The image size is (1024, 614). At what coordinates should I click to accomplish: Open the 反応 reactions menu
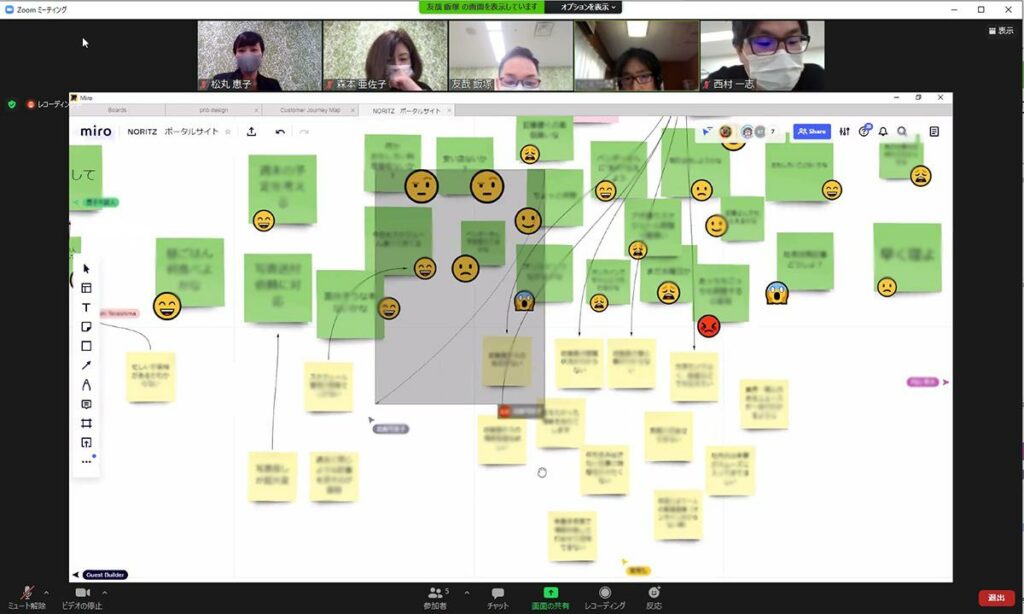click(654, 598)
